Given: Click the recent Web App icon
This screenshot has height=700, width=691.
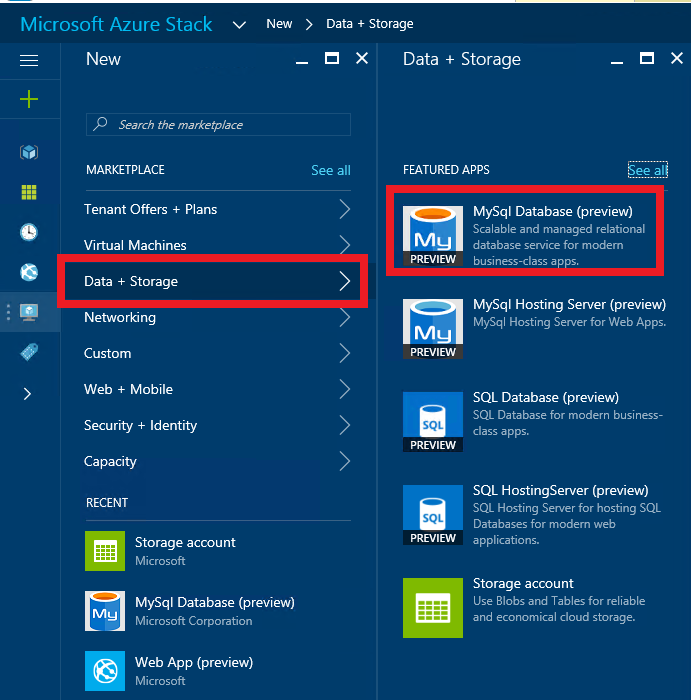Looking at the screenshot, I should point(105,671).
